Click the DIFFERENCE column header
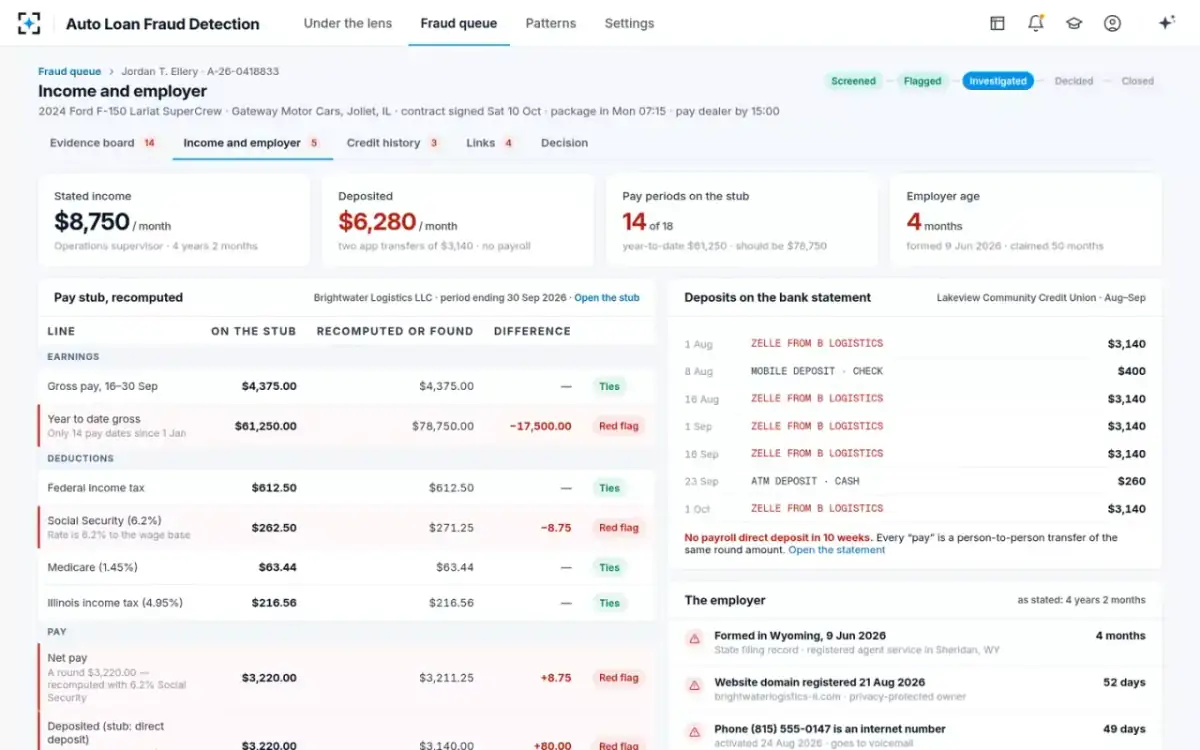This screenshot has width=1200, height=750. click(x=532, y=331)
